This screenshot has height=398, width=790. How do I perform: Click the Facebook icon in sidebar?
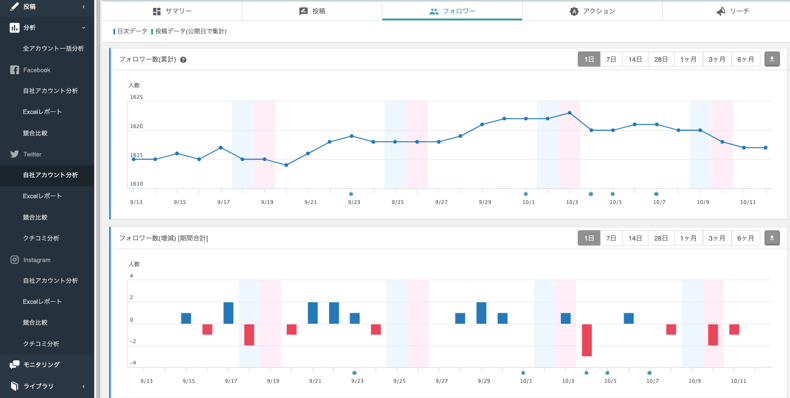click(x=14, y=70)
